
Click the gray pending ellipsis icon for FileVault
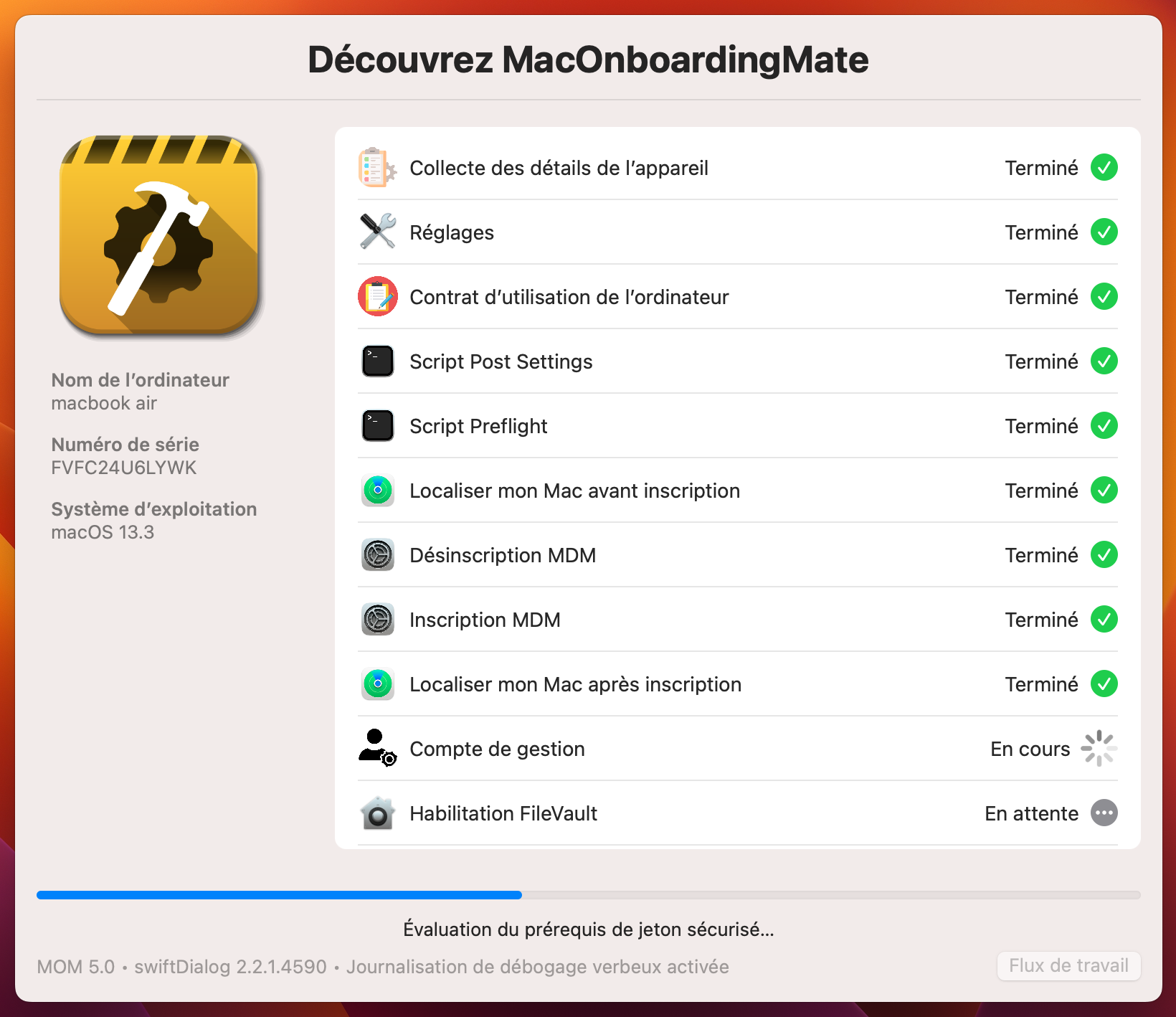pos(1104,813)
